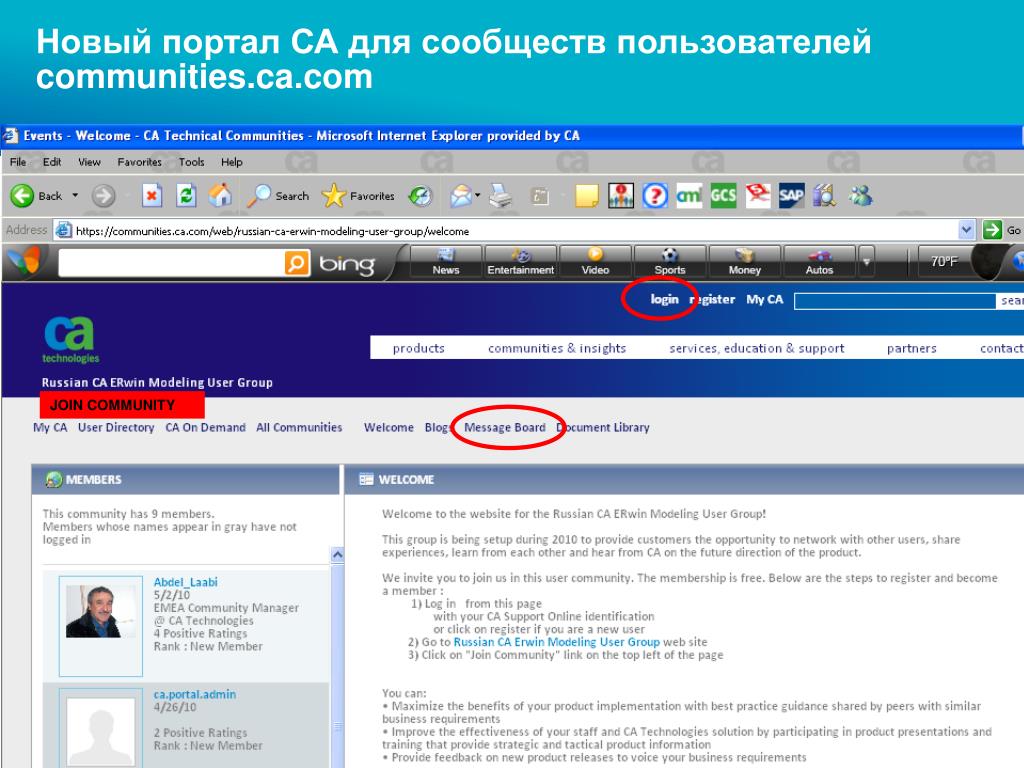Image resolution: width=1024 pixels, height=768 pixels.
Task: Open services, education & support menu
Action: point(756,348)
